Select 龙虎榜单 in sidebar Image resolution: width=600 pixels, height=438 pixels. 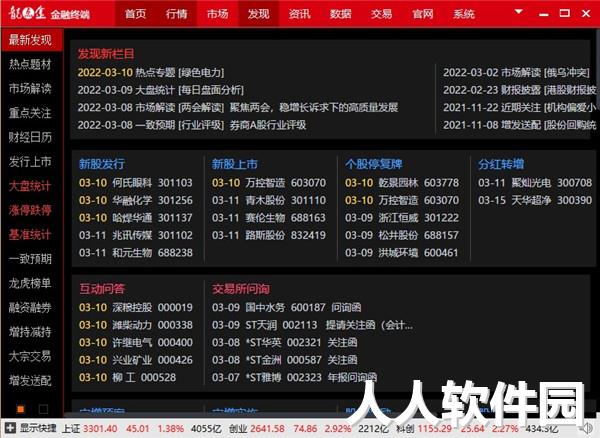30,283
